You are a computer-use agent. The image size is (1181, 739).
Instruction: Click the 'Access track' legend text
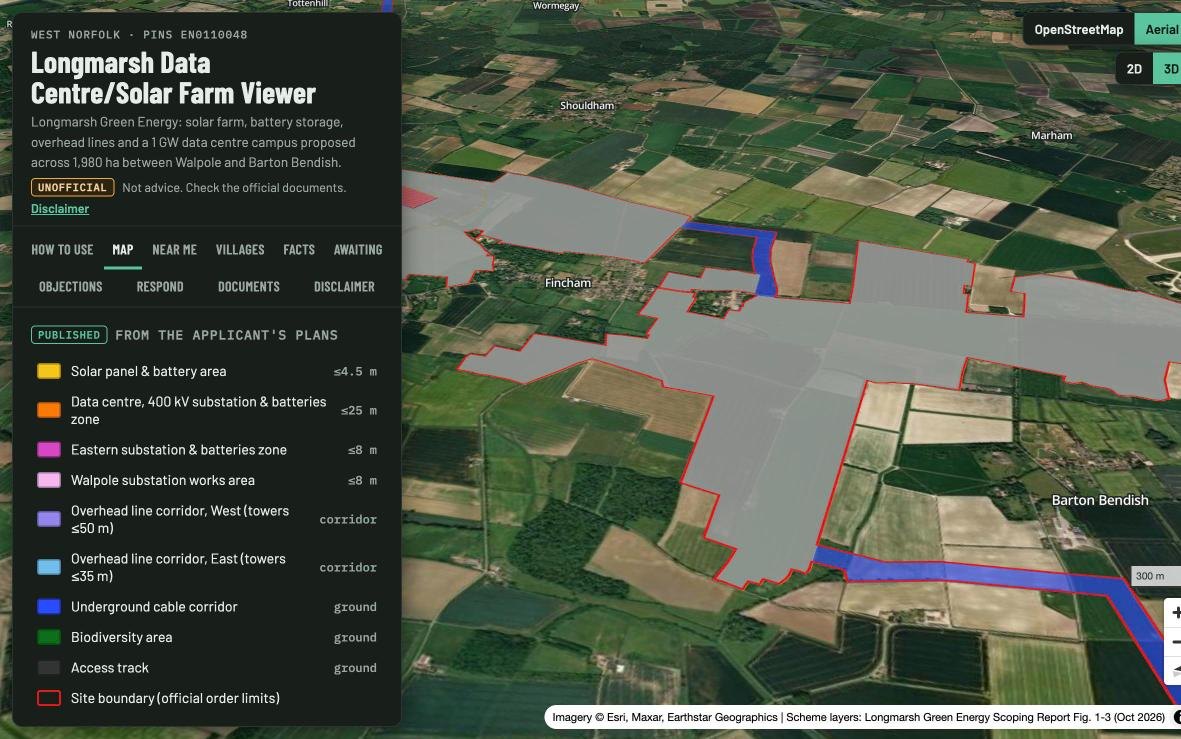click(x=109, y=667)
